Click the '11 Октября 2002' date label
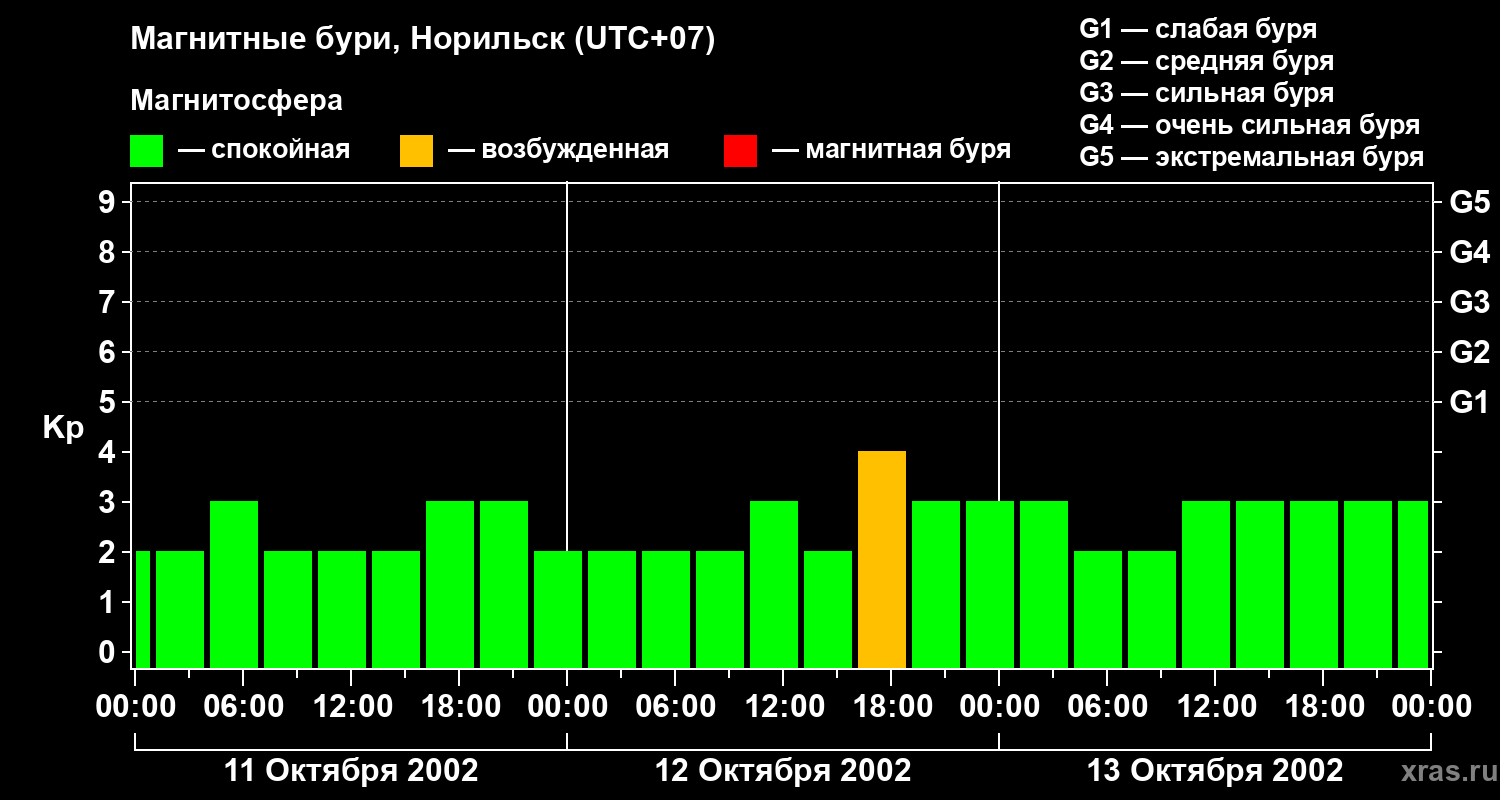 [351, 771]
